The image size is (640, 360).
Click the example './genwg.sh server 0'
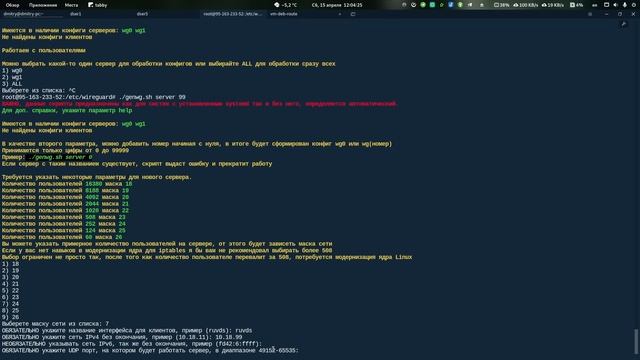click(60, 157)
